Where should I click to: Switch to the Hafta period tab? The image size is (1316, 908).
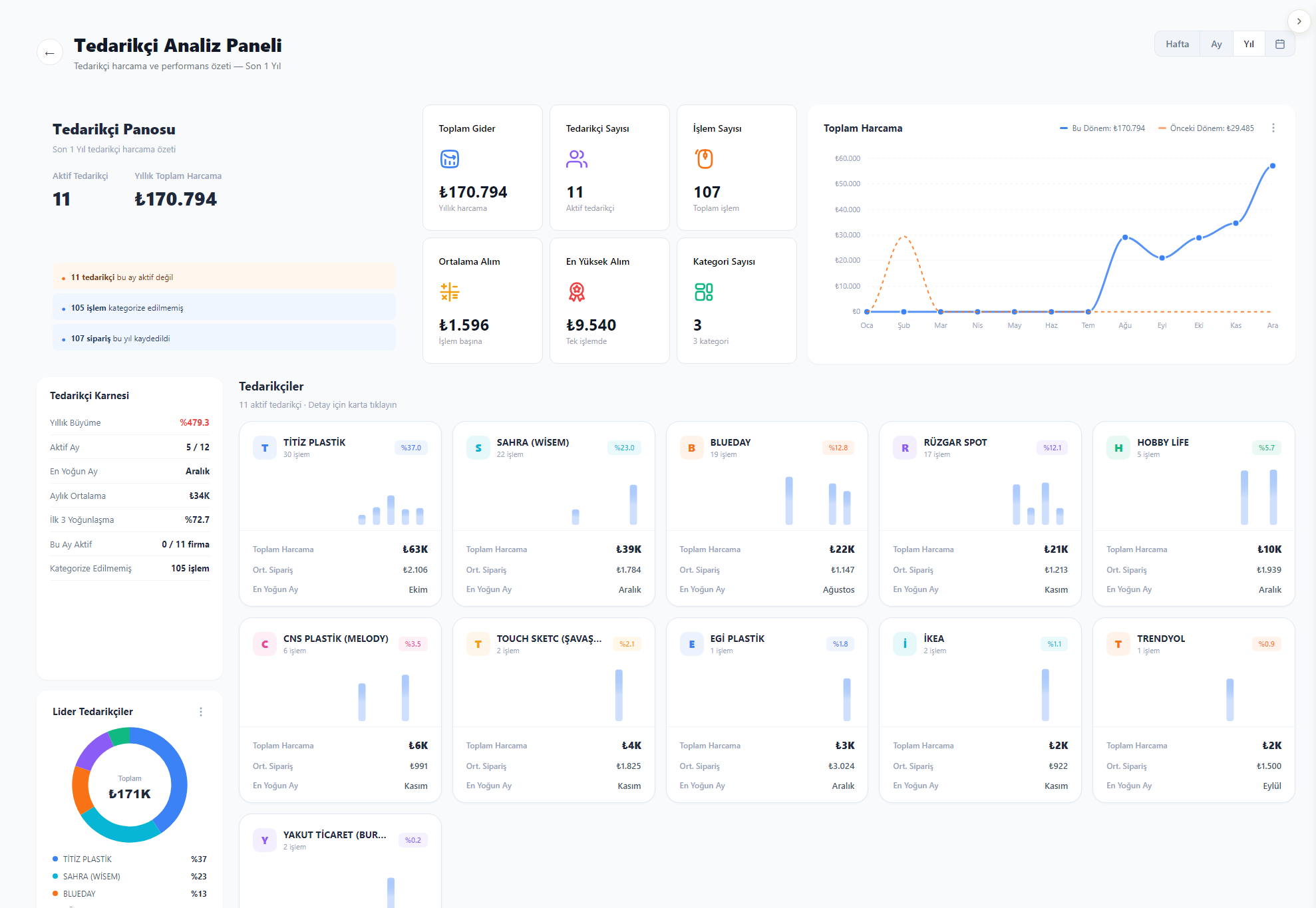tap(1177, 44)
